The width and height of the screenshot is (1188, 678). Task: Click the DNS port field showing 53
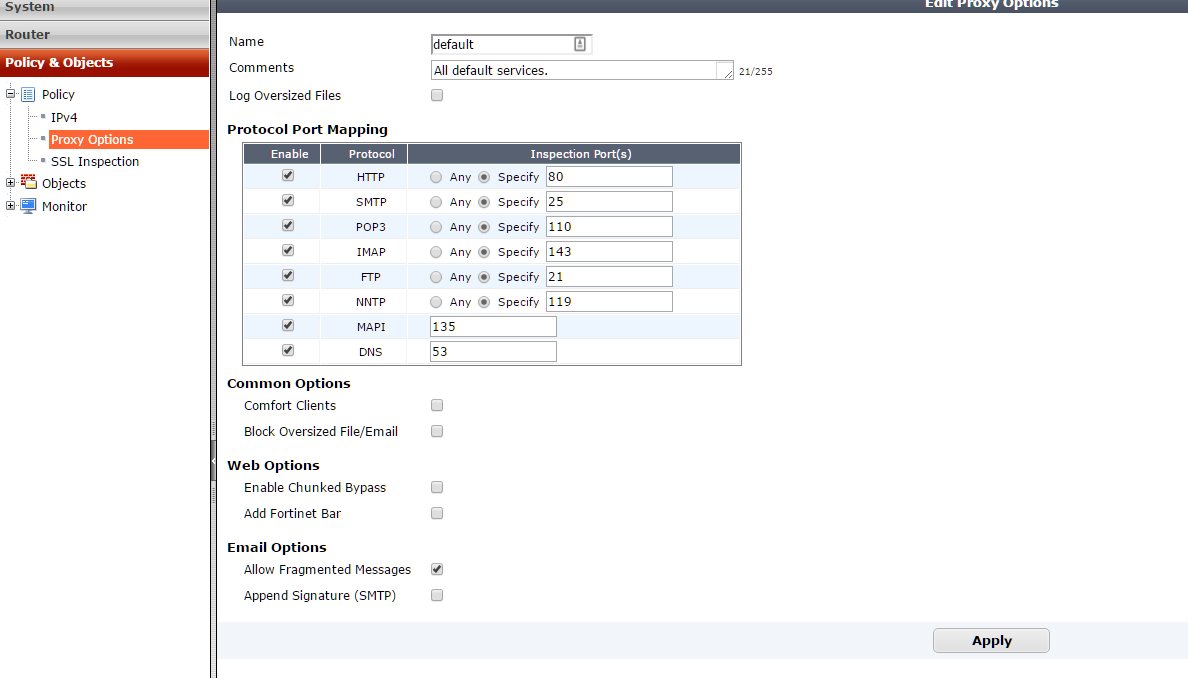click(493, 351)
